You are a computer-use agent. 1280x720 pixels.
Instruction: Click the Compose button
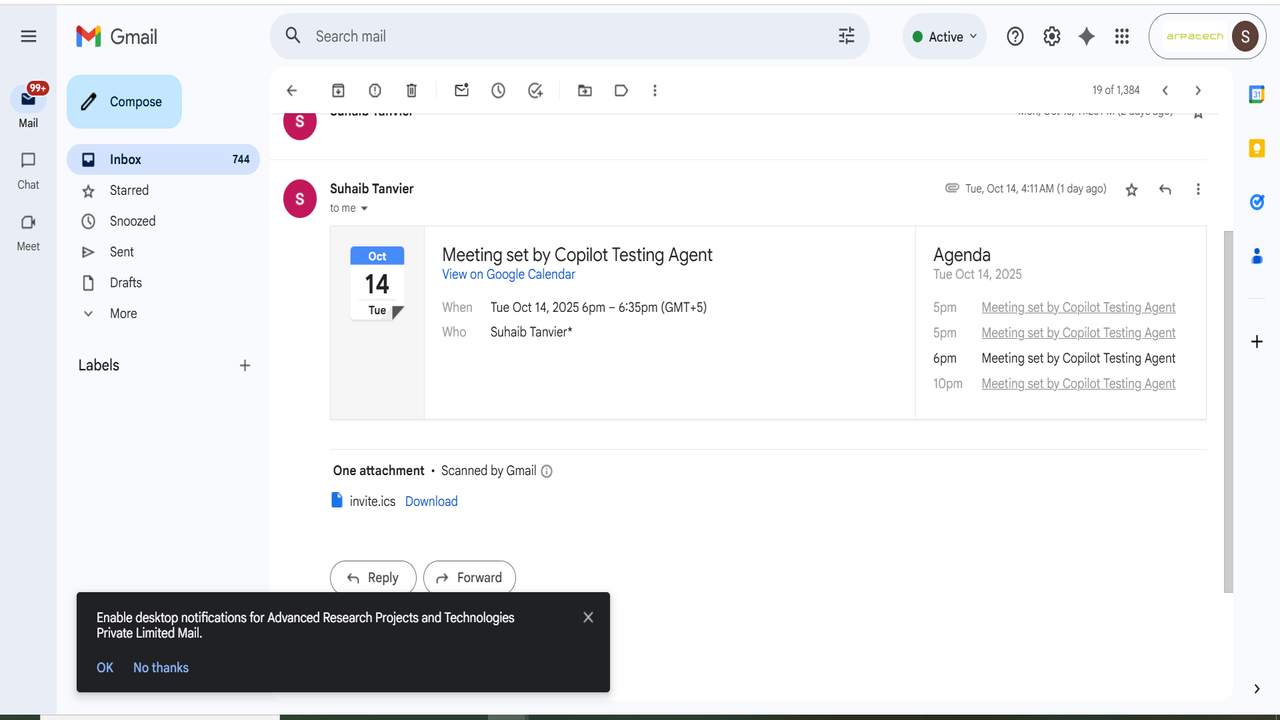point(124,102)
